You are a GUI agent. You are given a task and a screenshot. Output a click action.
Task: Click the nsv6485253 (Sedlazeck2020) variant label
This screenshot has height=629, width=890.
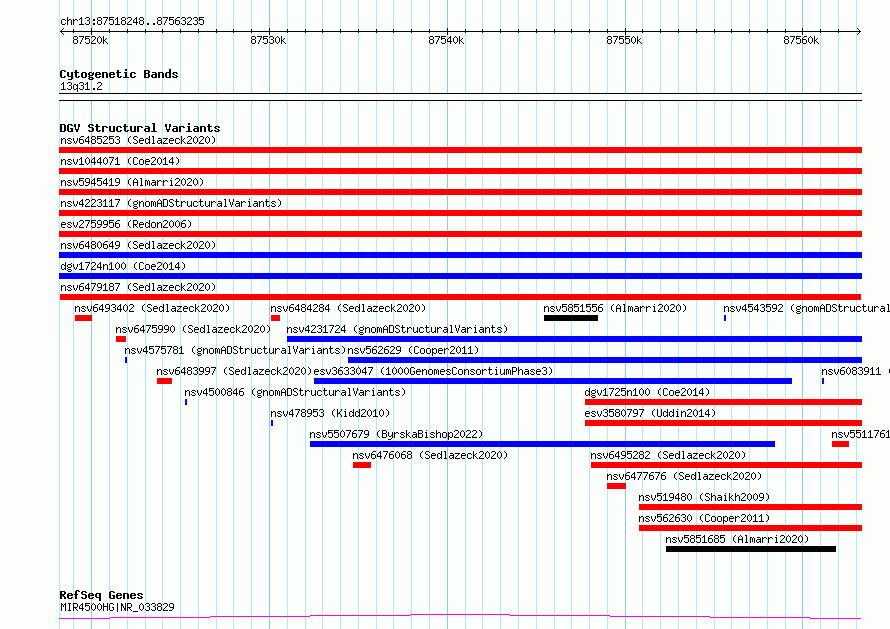tap(138, 140)
